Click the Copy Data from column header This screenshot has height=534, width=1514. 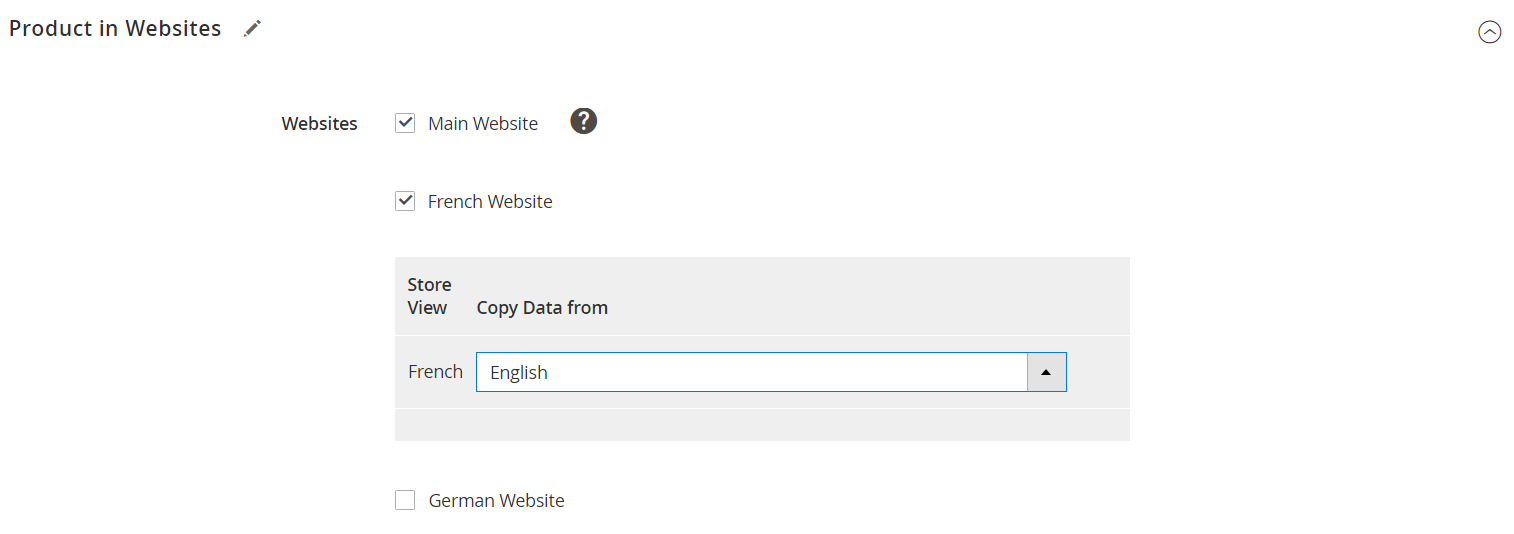542,308
